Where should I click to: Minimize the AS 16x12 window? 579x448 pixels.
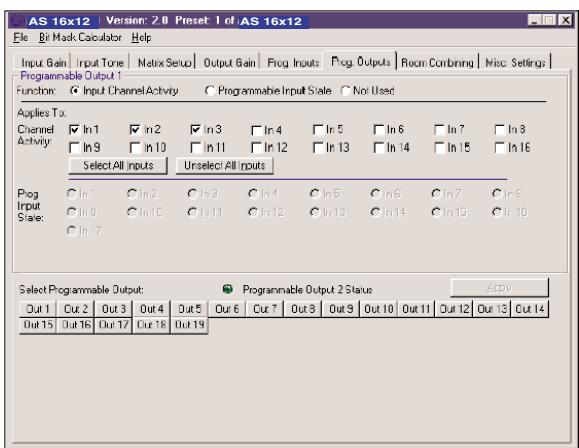(534, 20)
